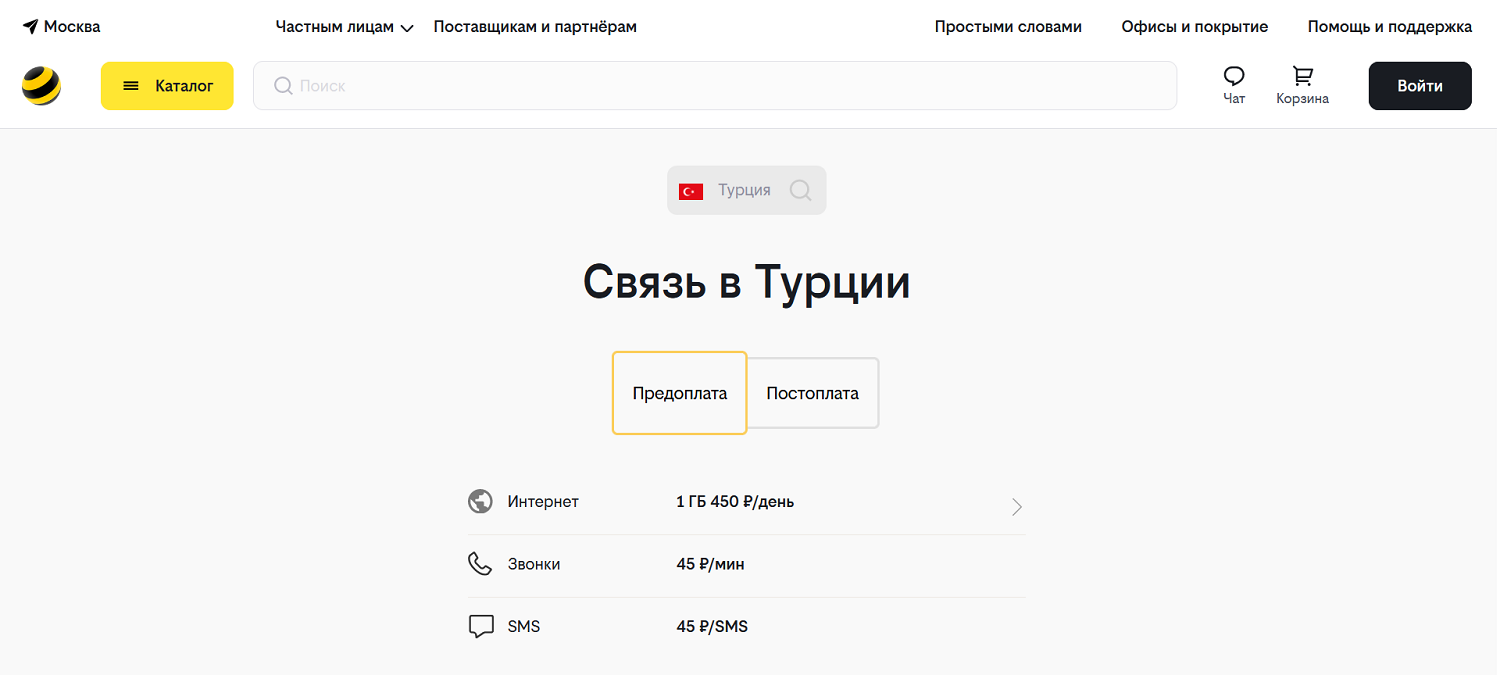The image size is (1500, 675).
Task: Click the Интернет row label
Action: 543,502
